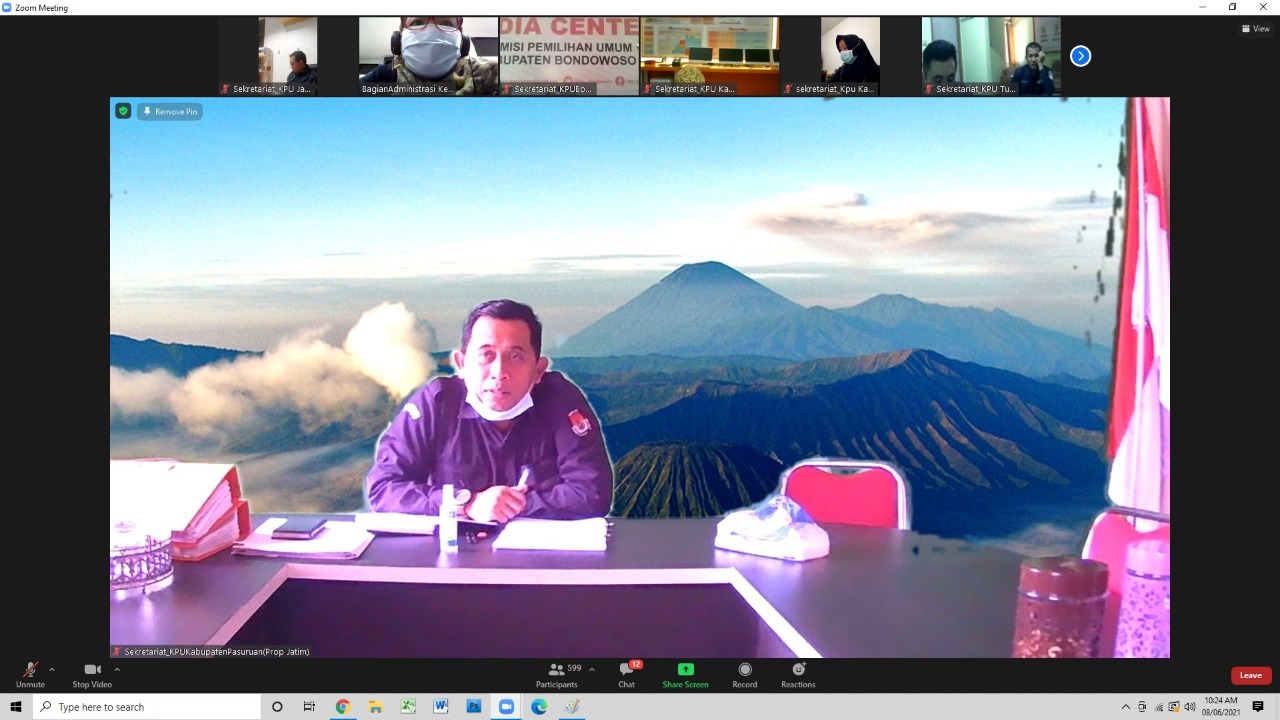Click the red Leave button
Image resolution: width=1280 pixels, height=720 pixels.
tap(1251, 675)
